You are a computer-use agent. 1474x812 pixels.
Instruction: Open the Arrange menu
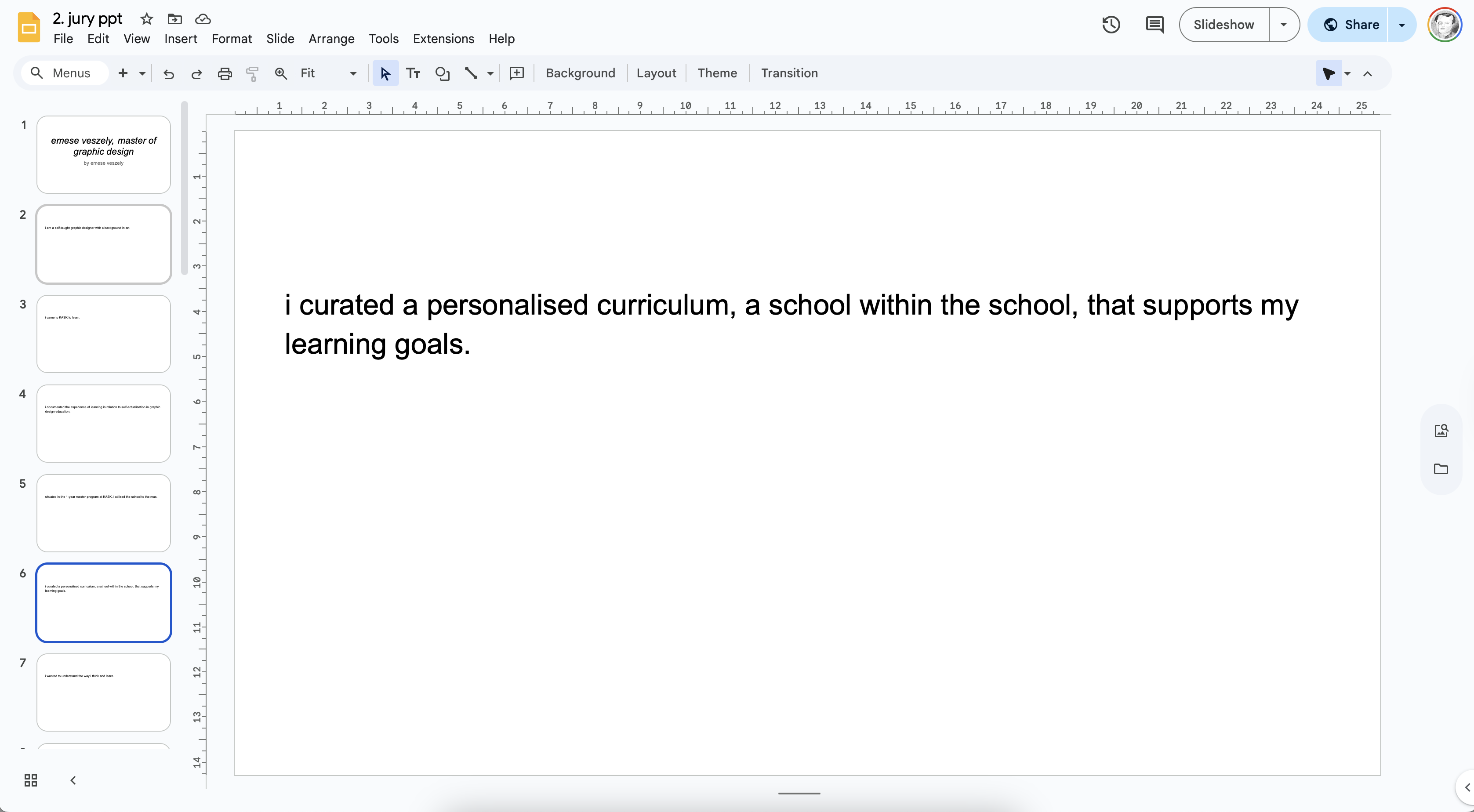coord(331,39)
